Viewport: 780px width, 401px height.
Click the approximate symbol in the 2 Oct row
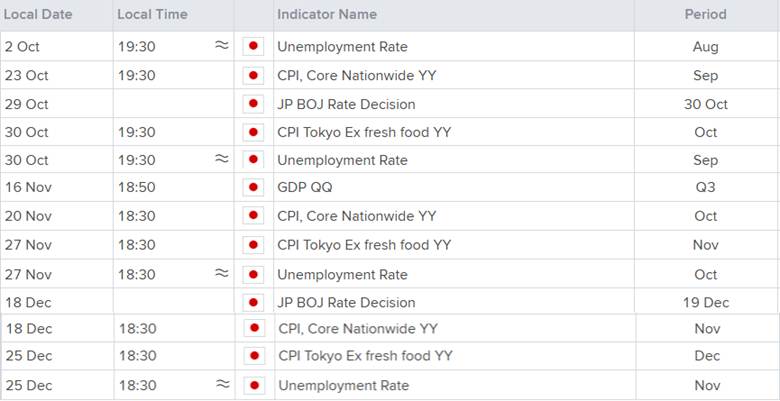[x=221, y=46]
